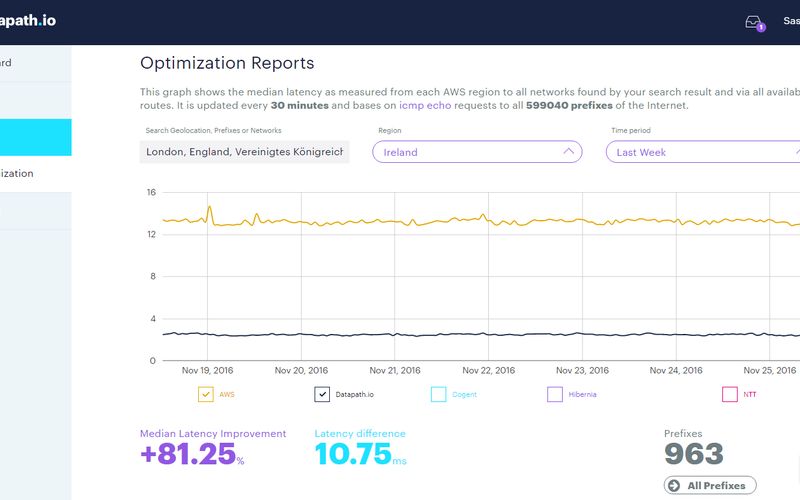Click the All Prefixes button

pos(709,486)
